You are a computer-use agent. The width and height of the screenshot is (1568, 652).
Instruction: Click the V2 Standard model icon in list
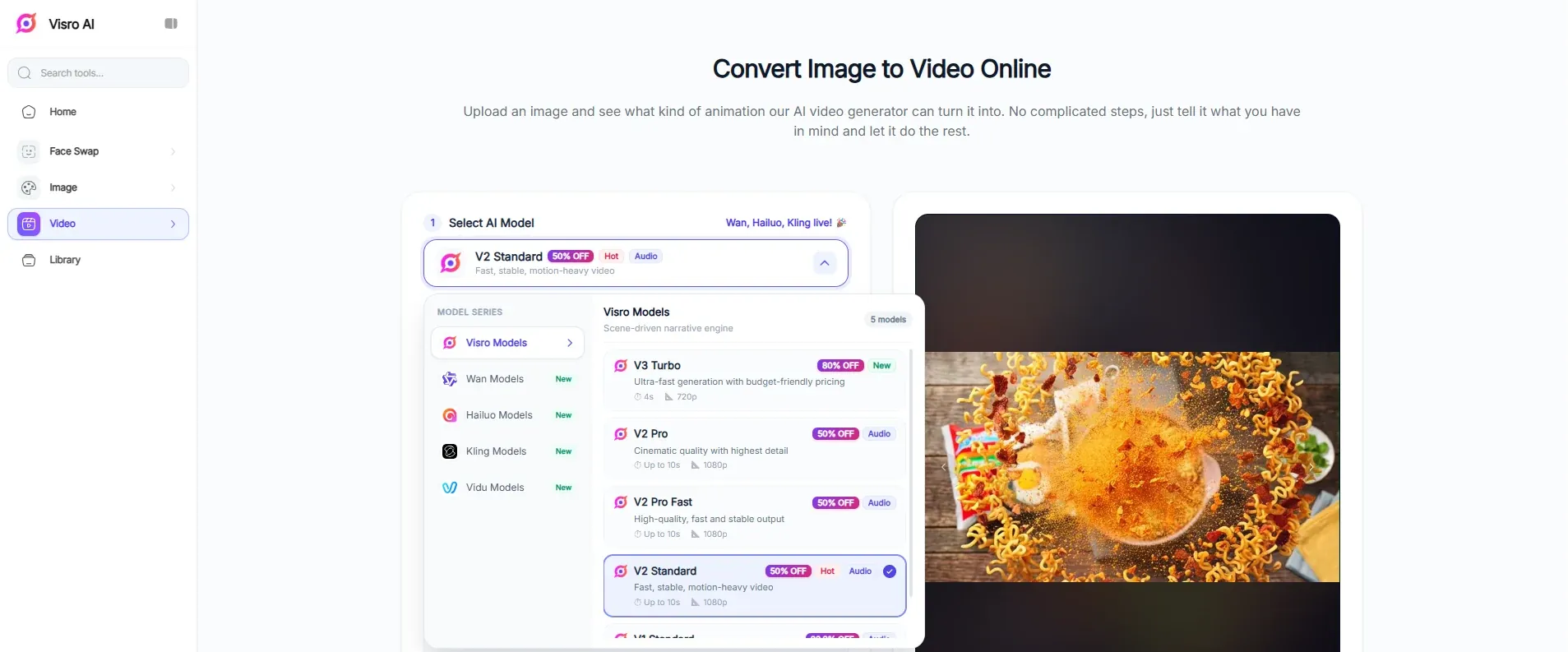click(621, 571)
